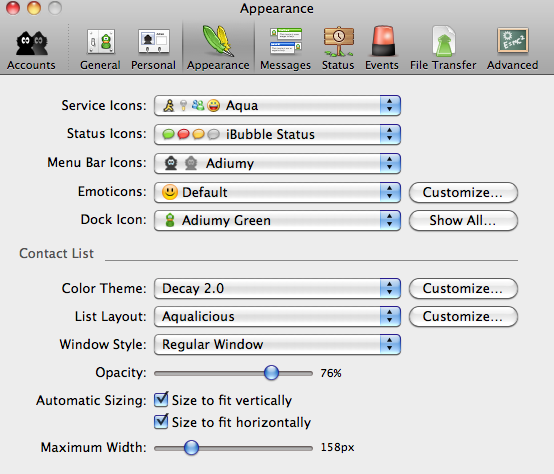Close the Appearance window with red button

(x=13, y=8)
